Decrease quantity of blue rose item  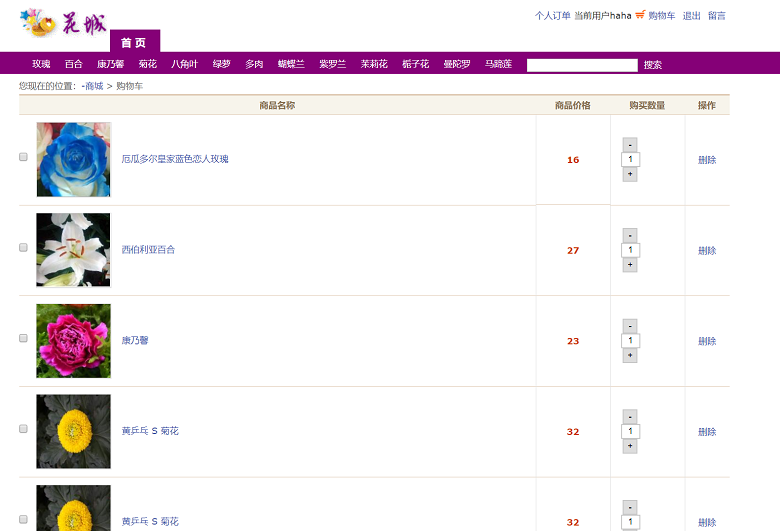tap(630, 145)
